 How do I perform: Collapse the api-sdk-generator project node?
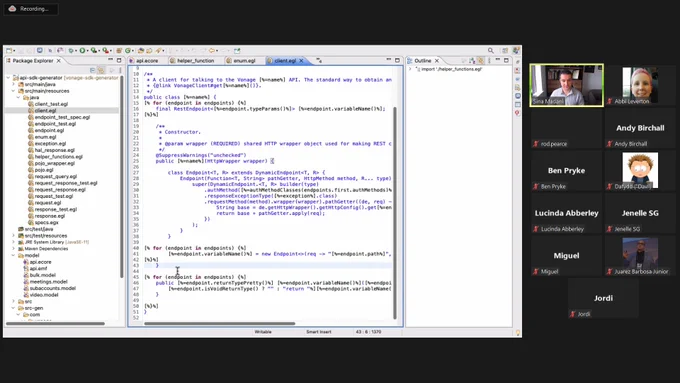tap(8, 78)
